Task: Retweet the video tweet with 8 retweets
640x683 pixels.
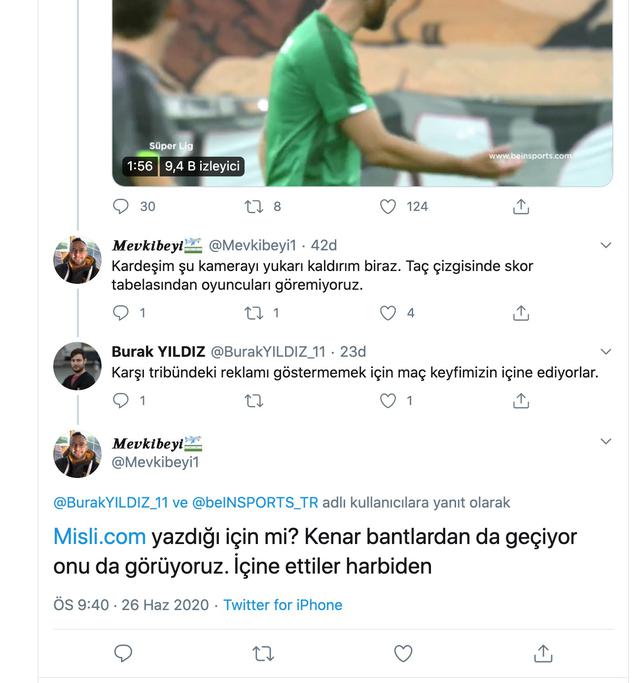Action: point(254,206)
